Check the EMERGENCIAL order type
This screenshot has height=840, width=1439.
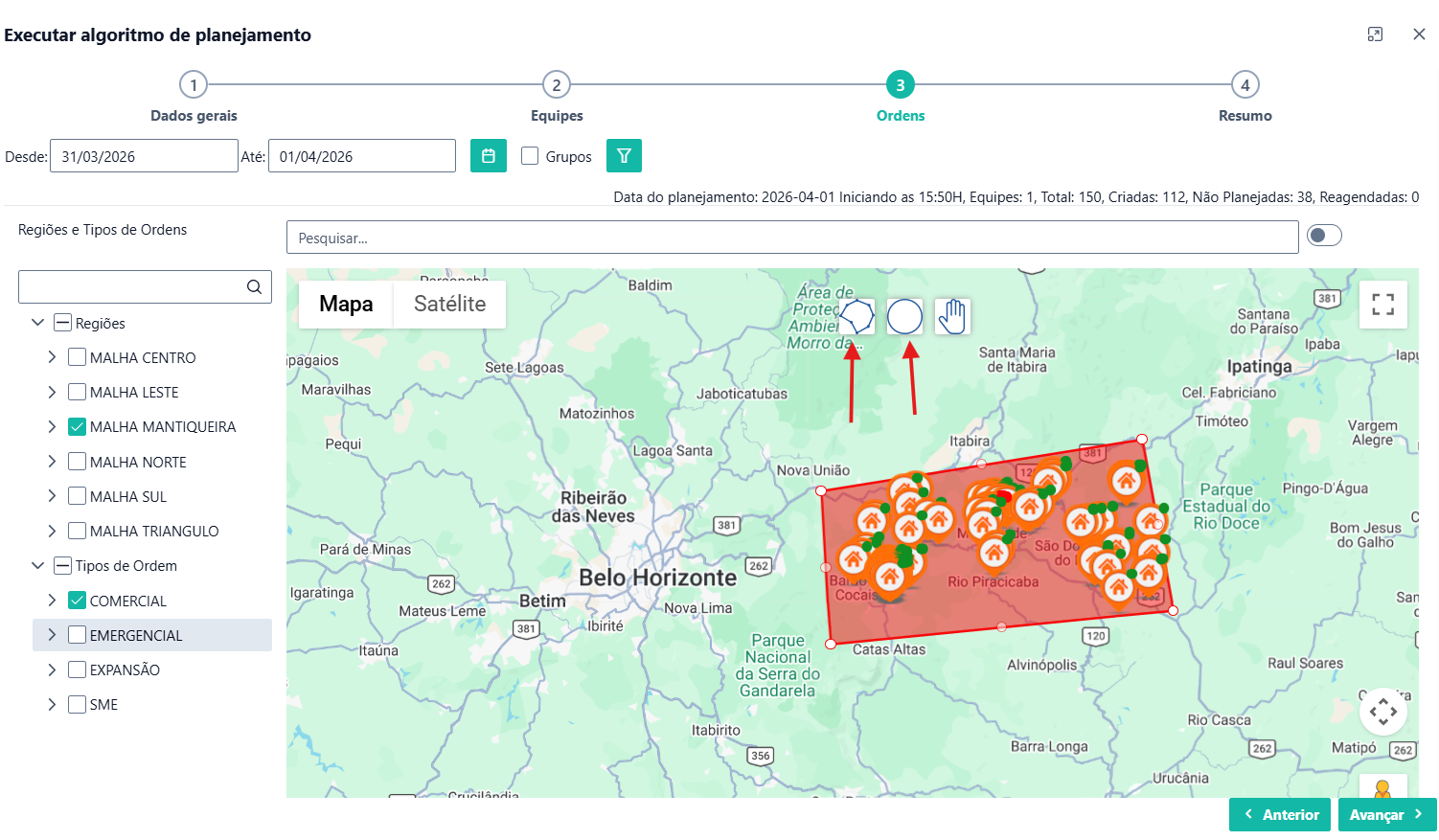tap(78, 635)
